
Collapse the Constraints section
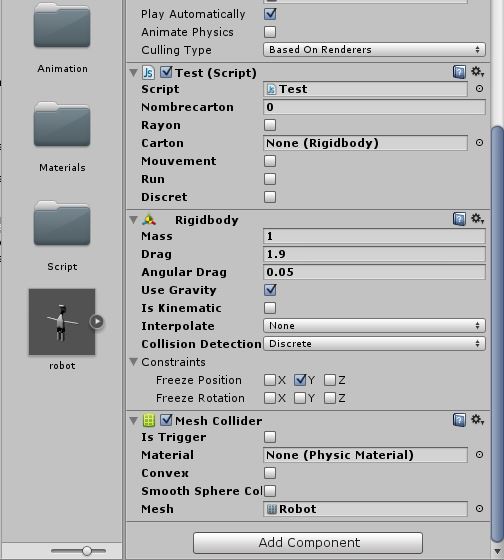coord(134,362)
